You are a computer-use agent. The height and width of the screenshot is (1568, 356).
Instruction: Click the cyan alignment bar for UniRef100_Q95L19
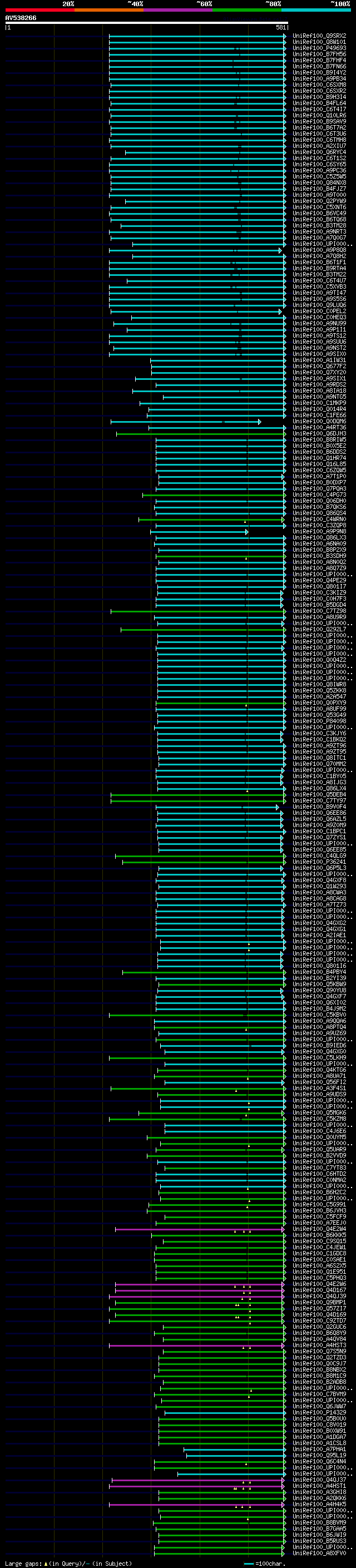tap(235, 1456)
